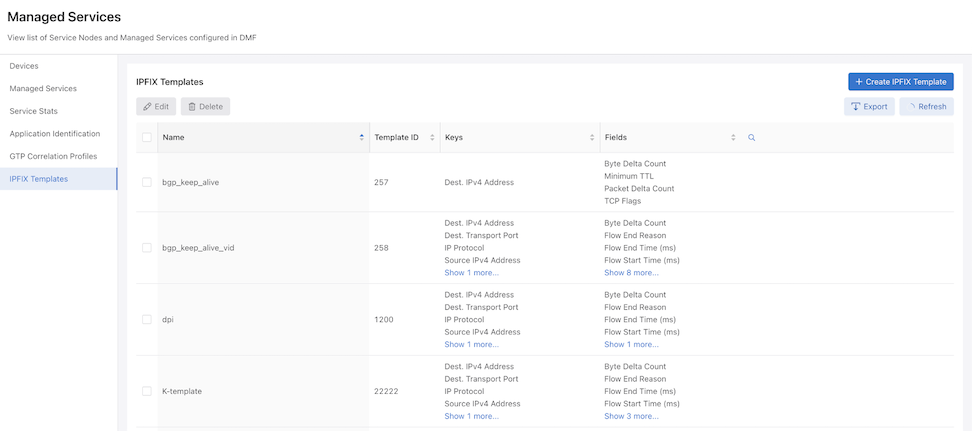Viewport: 972px width, 431px height.
Task: Create a new IPFIX Template
Action: [901, 82]
